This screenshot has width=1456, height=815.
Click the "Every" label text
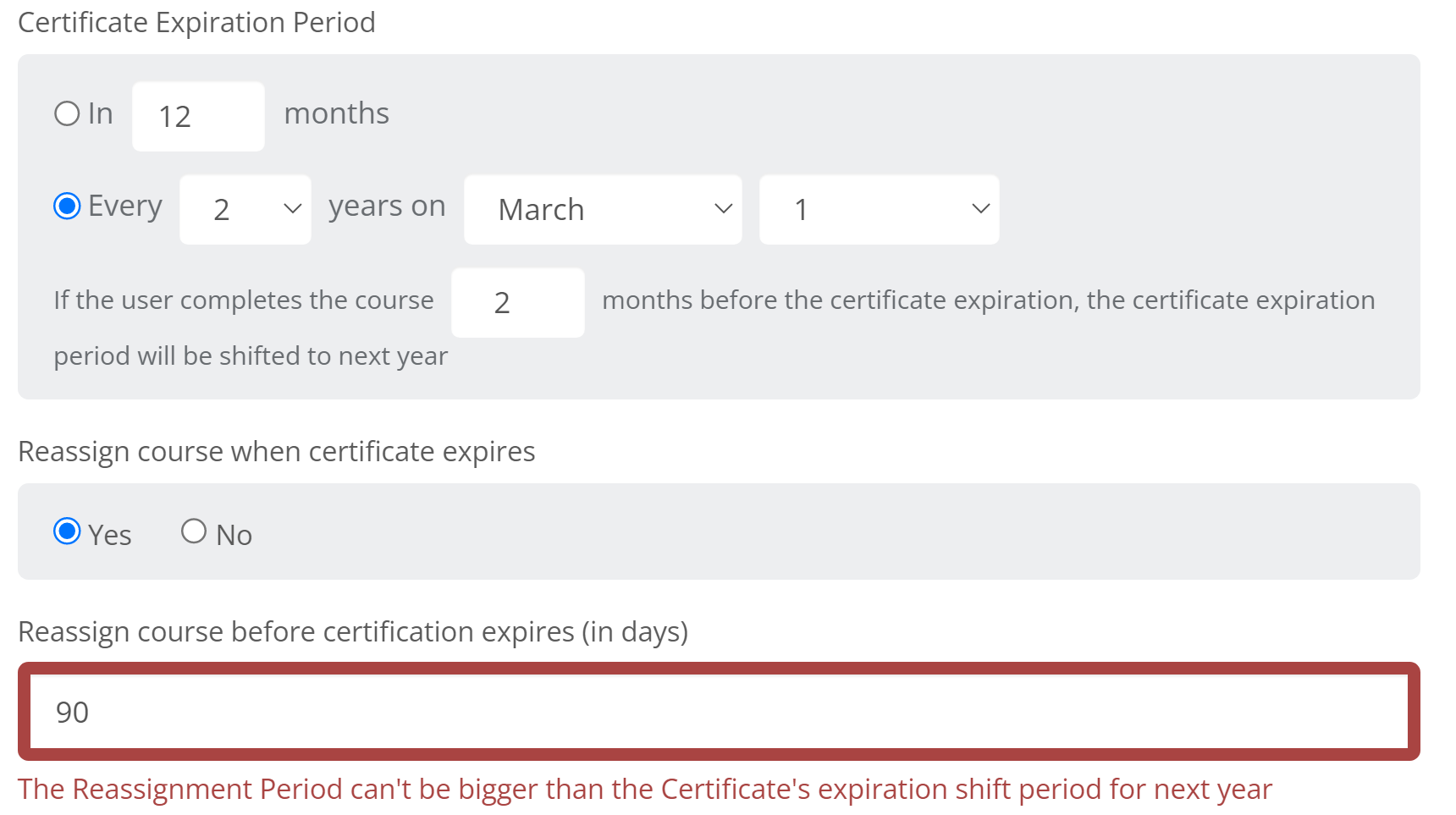pos(125,207)
